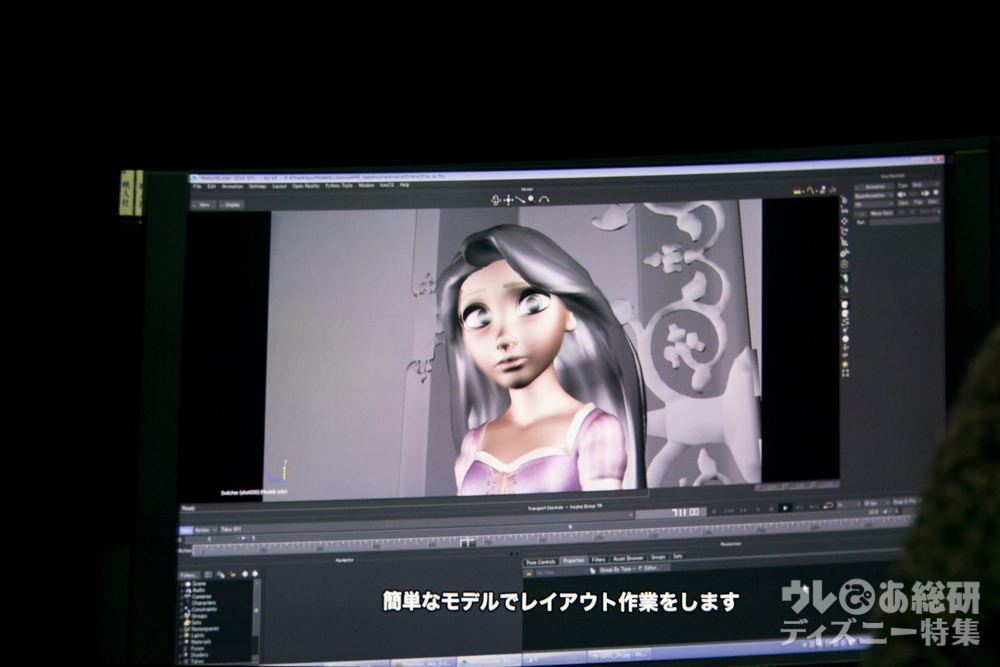The width and height of the screenshot is (1000, 667).
Task: Switch to the Pose Controls tab
Action: click(x=541, y=562)
